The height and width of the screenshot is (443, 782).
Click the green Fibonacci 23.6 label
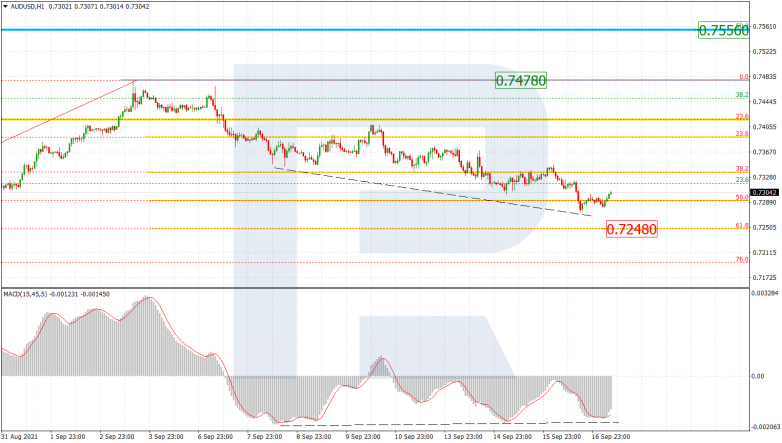point(742,180)
